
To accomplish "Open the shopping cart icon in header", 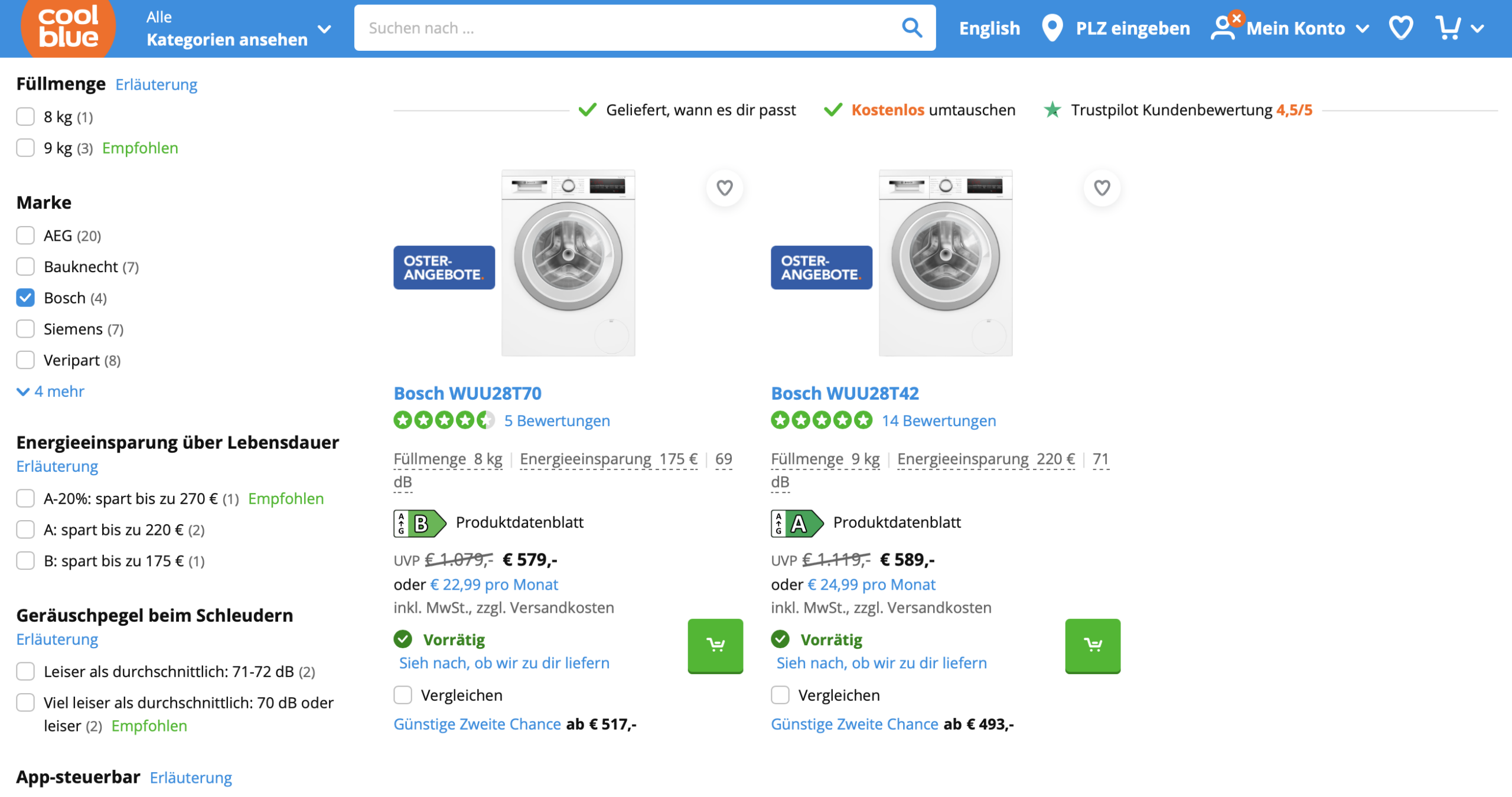I will click(x=1448, y=28).
